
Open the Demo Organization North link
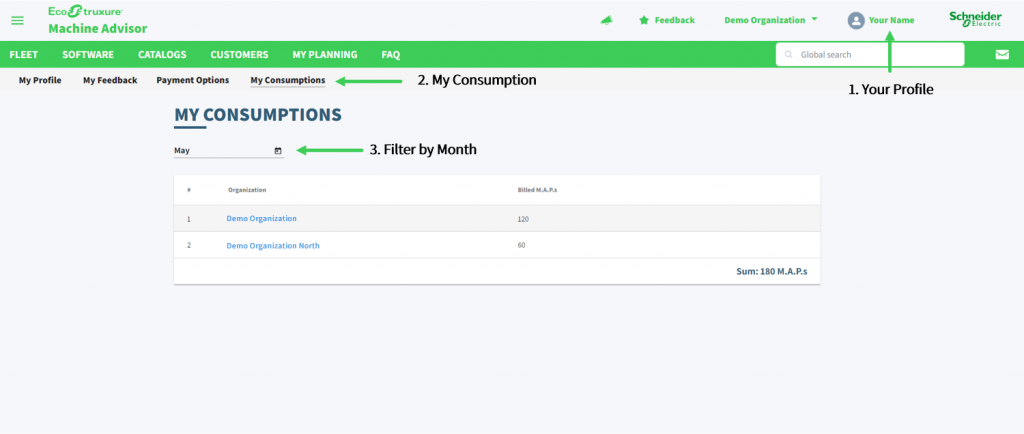pos(273,246)
